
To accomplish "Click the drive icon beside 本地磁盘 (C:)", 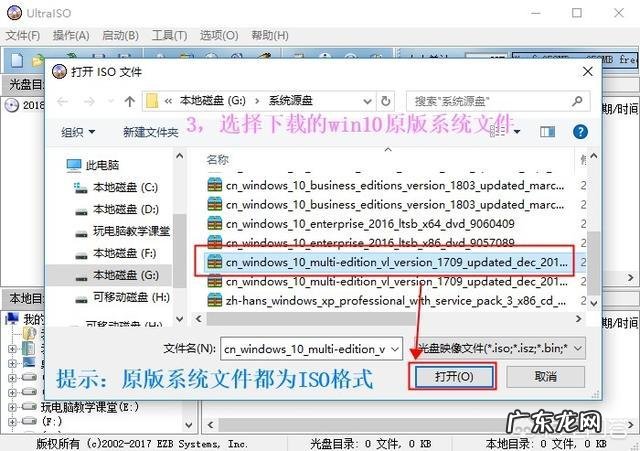I will coord(81,188).
